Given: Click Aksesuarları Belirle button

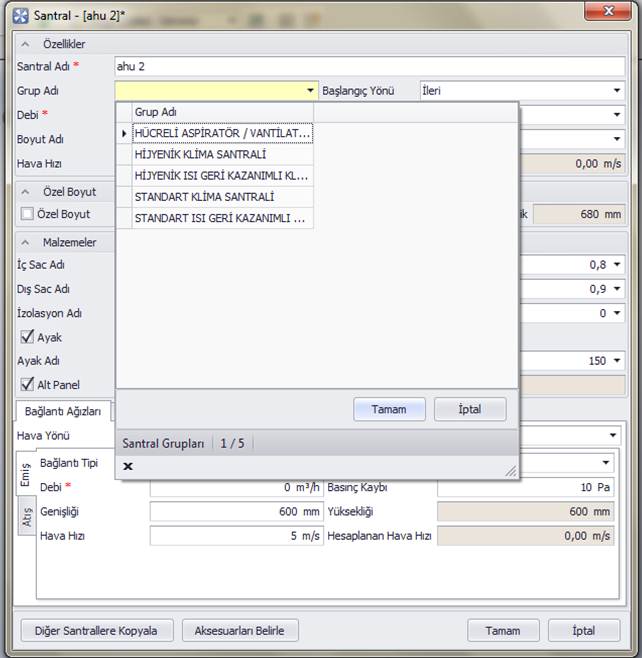Looking at the screenshot, I should coord(239,631).
